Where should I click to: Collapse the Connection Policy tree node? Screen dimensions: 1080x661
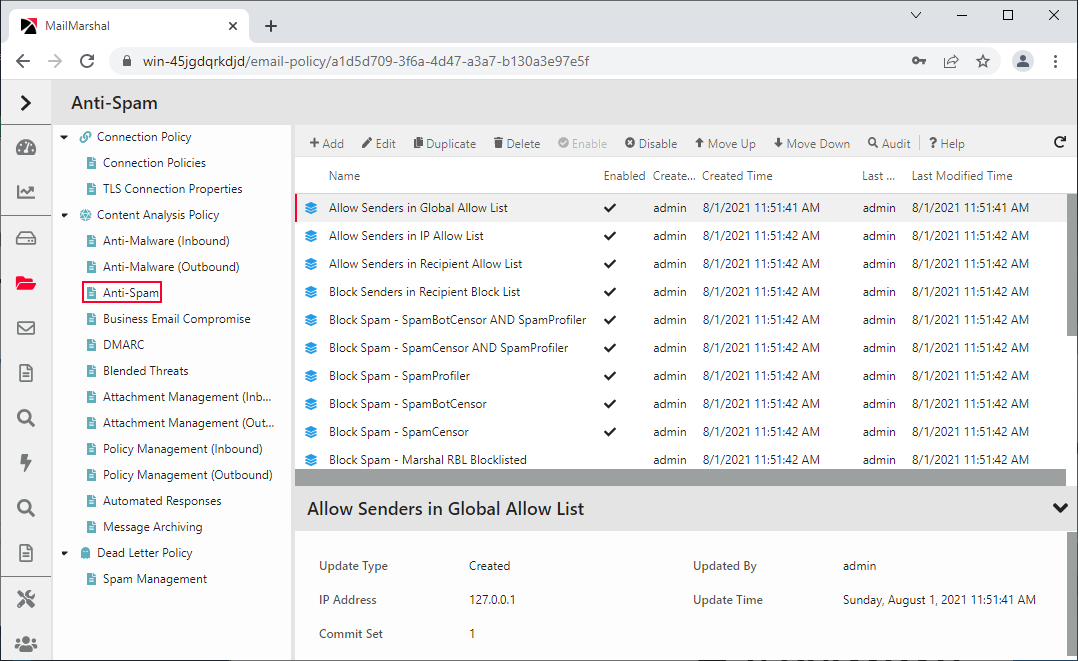coord(64,136)
